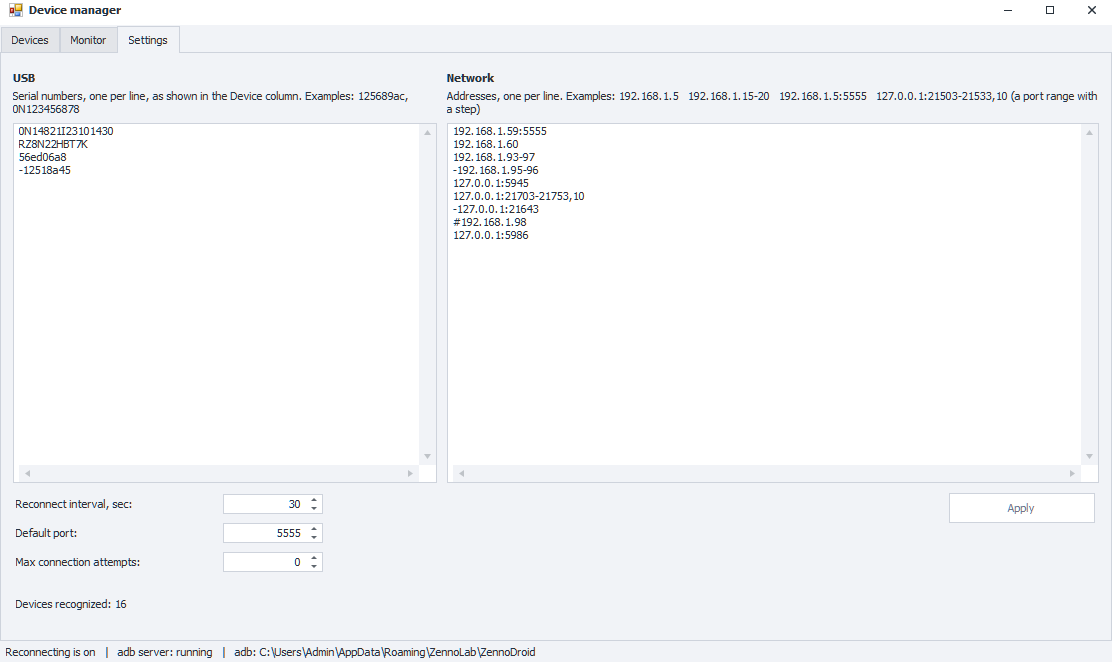Screen dimensions: 1112x662
Task: Click serial number RZ8N22HBT7K
Action: 53,144
